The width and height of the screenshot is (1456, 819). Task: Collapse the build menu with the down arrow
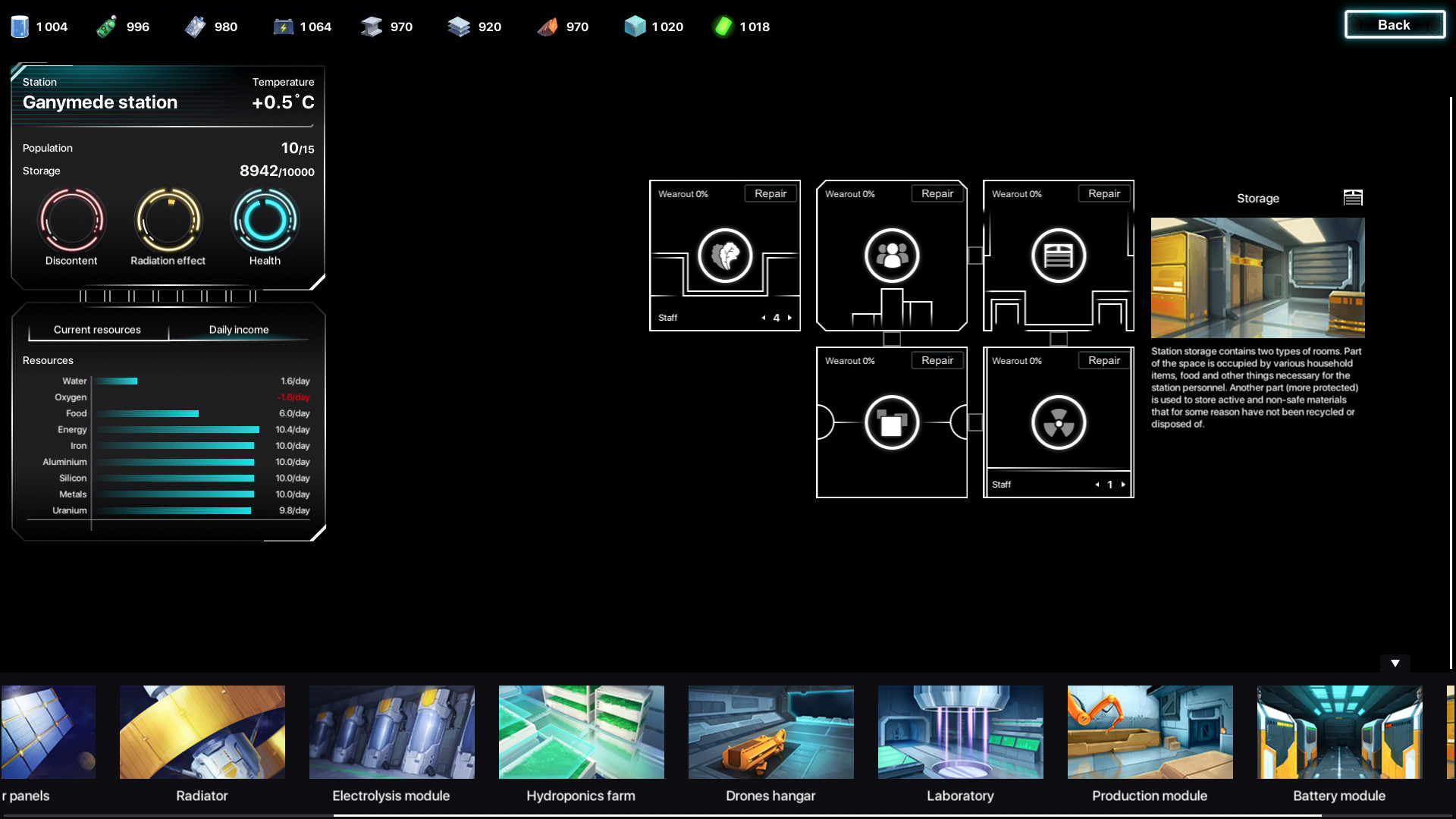point(1396,662)
